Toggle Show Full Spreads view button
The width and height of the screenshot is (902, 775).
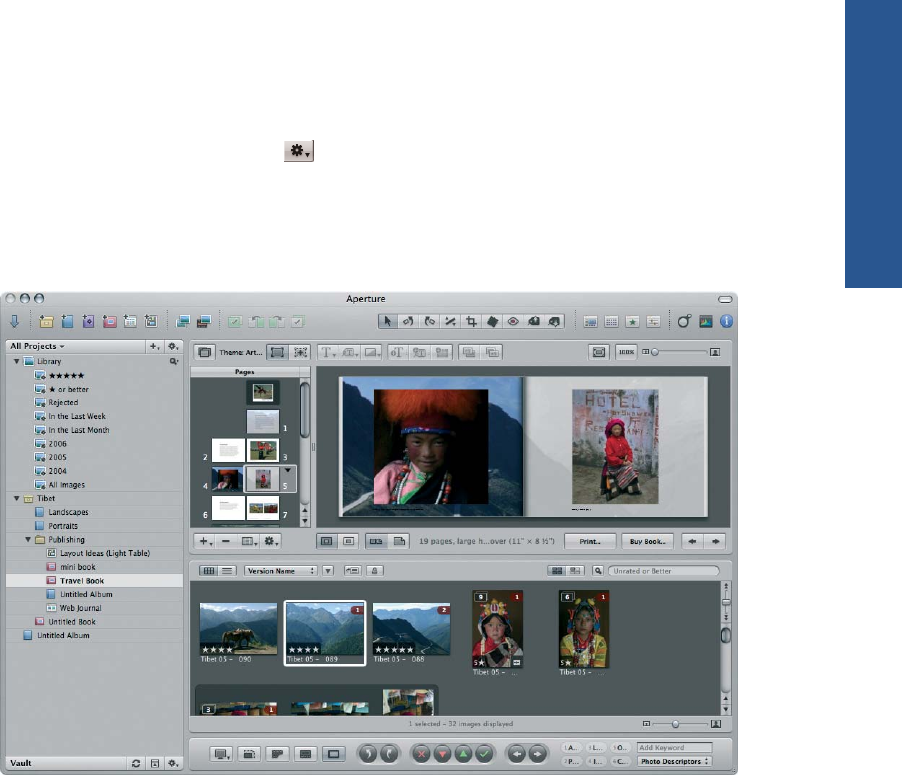(x=376, y=541)
